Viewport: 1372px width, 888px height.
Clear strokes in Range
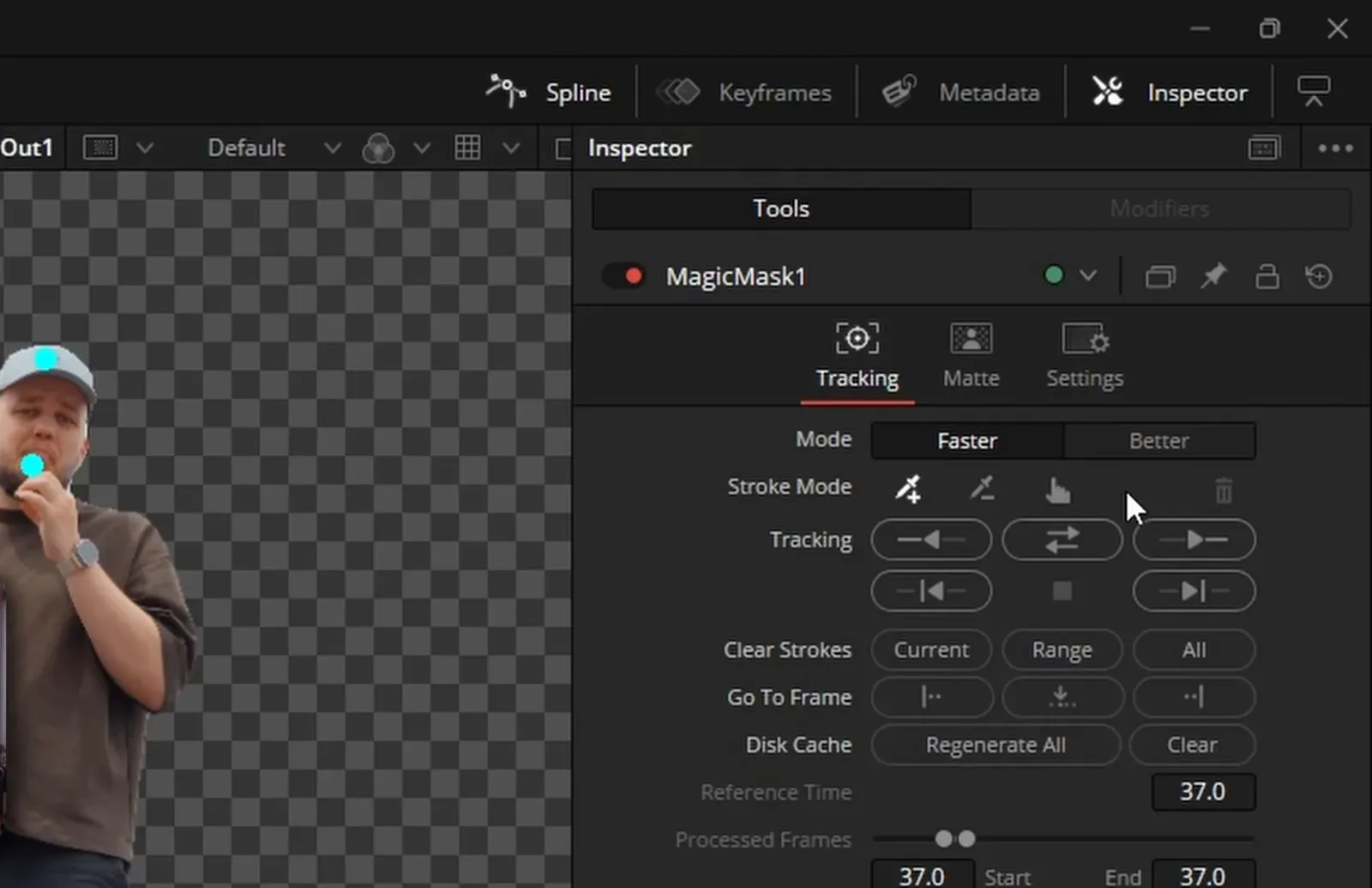point(1062,649)
